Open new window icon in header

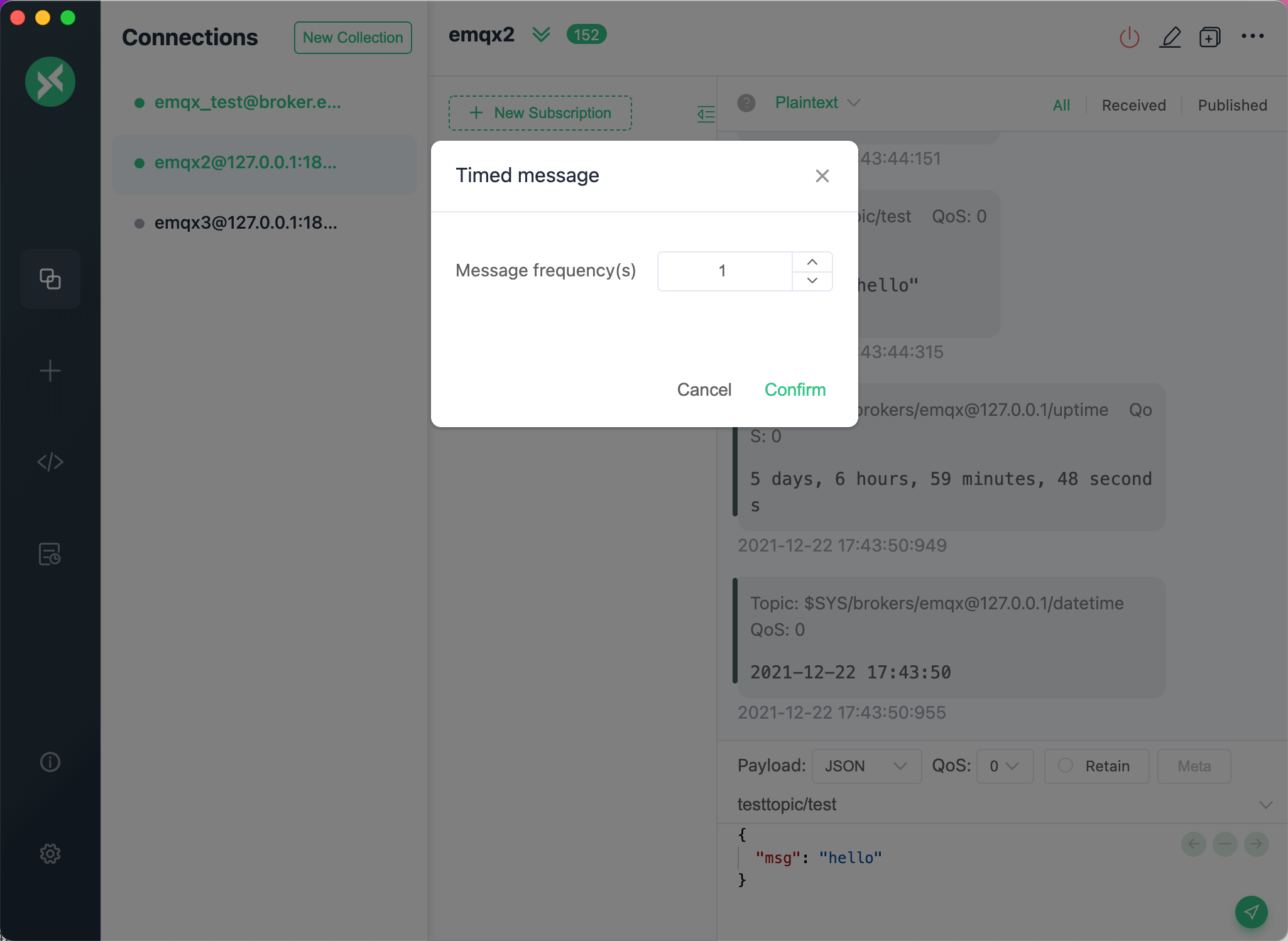1209,37
